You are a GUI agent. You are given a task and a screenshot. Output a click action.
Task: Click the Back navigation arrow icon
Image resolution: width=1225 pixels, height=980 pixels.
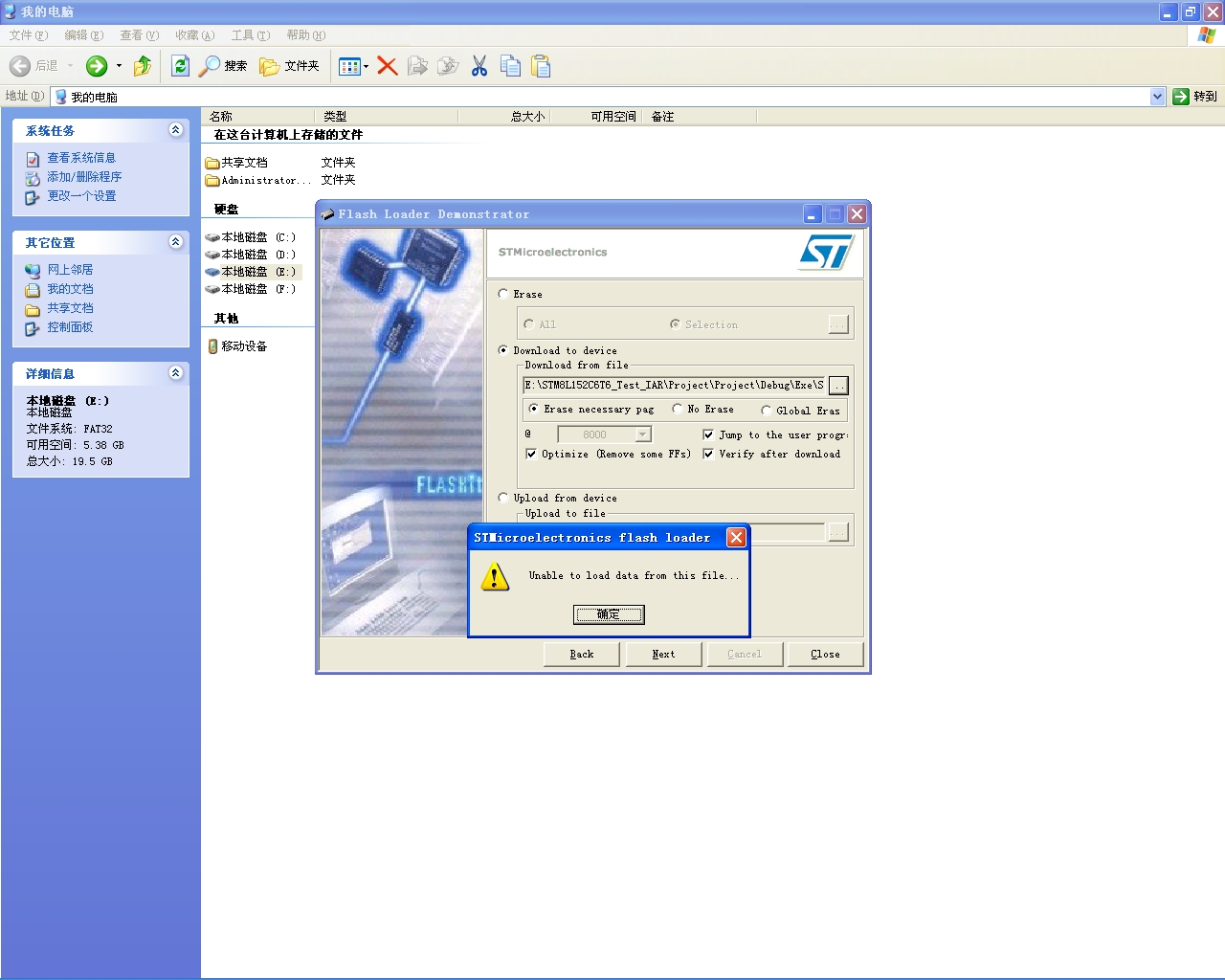20,66
